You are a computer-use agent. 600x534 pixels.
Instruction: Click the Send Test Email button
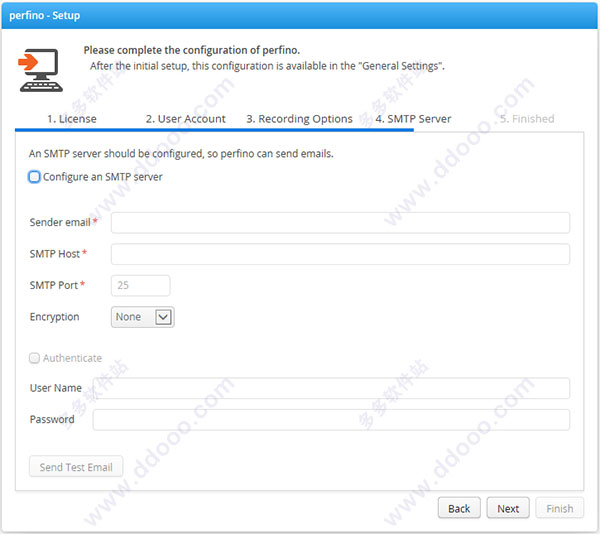click(x=76, y=467)
